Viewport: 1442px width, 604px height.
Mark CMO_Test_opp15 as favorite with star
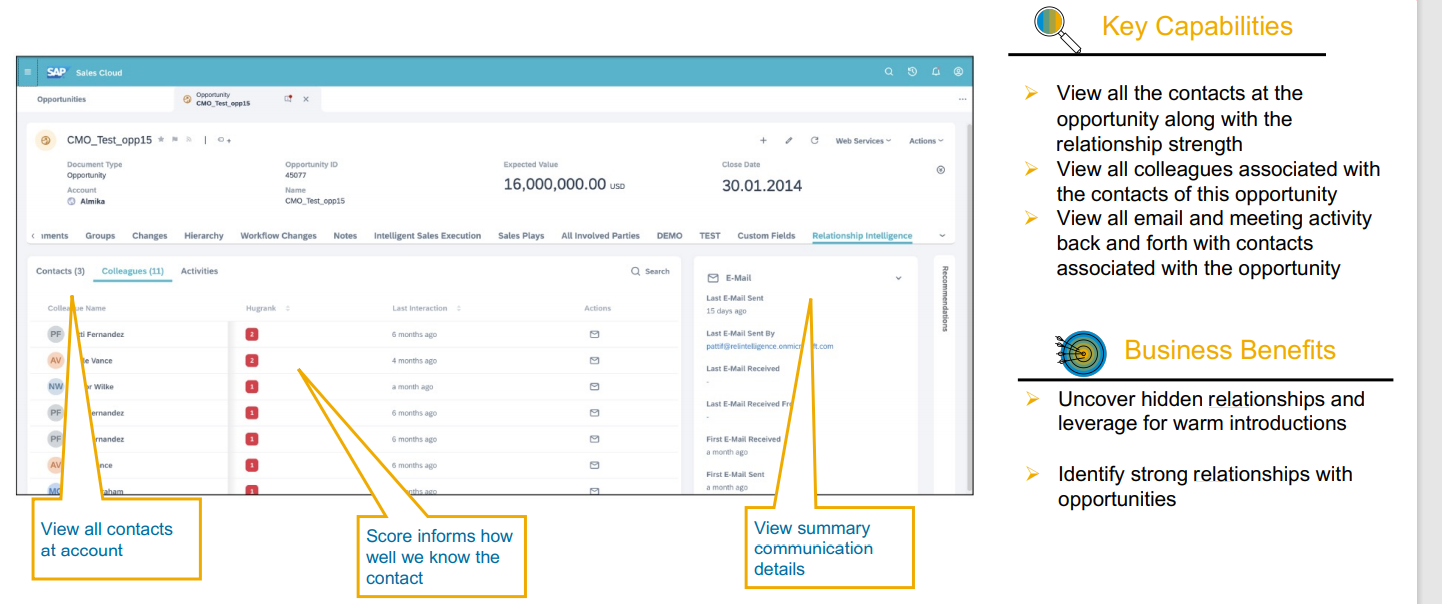161,140
